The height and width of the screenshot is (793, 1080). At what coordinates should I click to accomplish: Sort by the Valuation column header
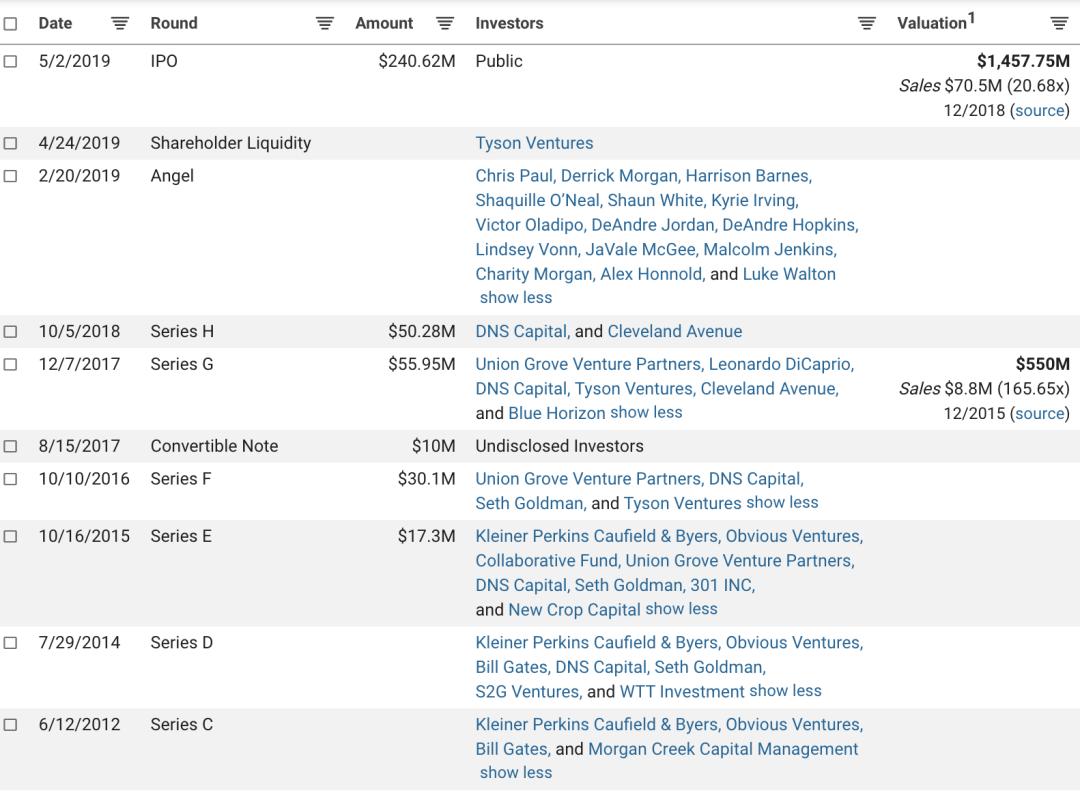(x=935, y=22)
